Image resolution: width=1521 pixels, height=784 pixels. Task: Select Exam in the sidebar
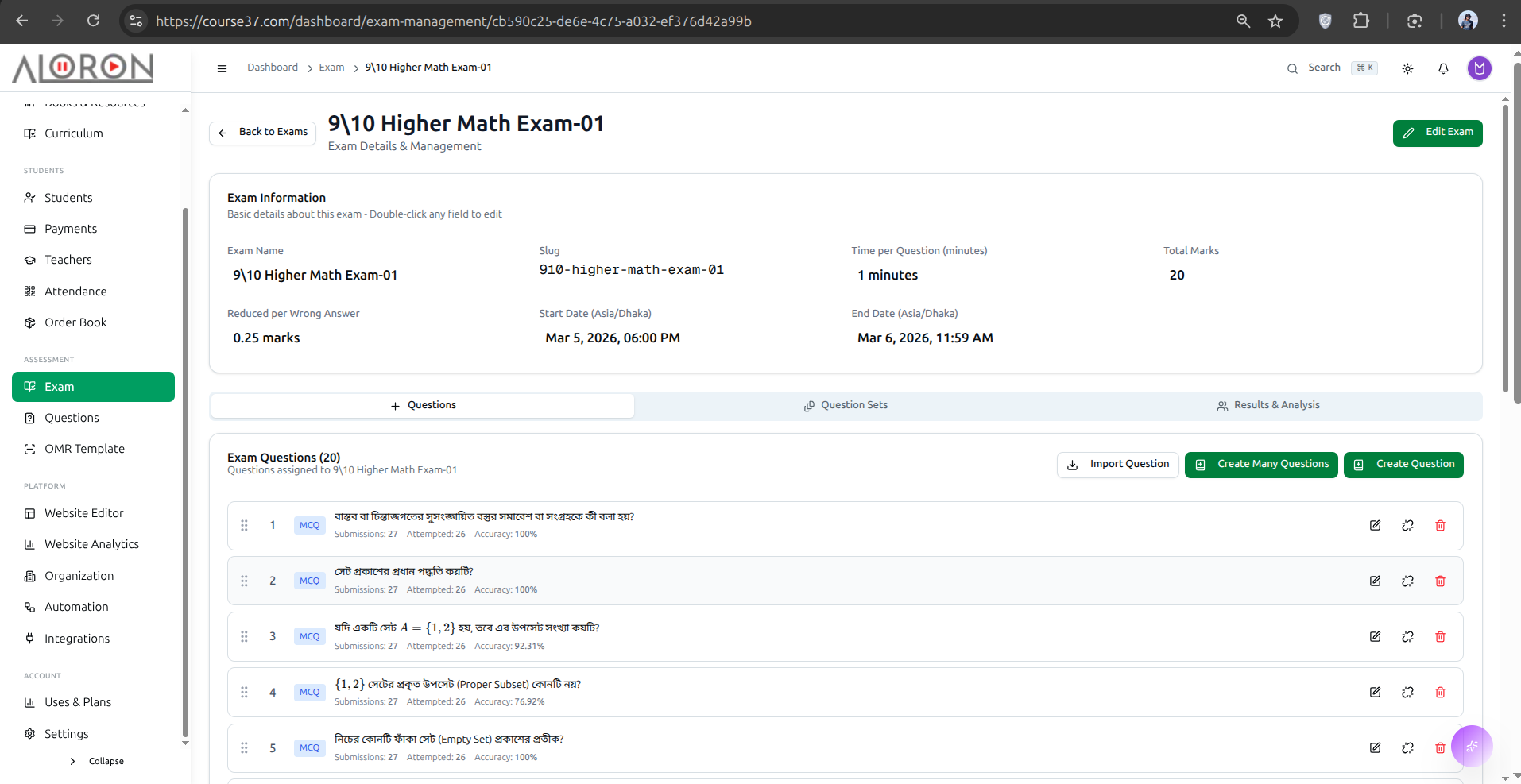click(94, 387)
